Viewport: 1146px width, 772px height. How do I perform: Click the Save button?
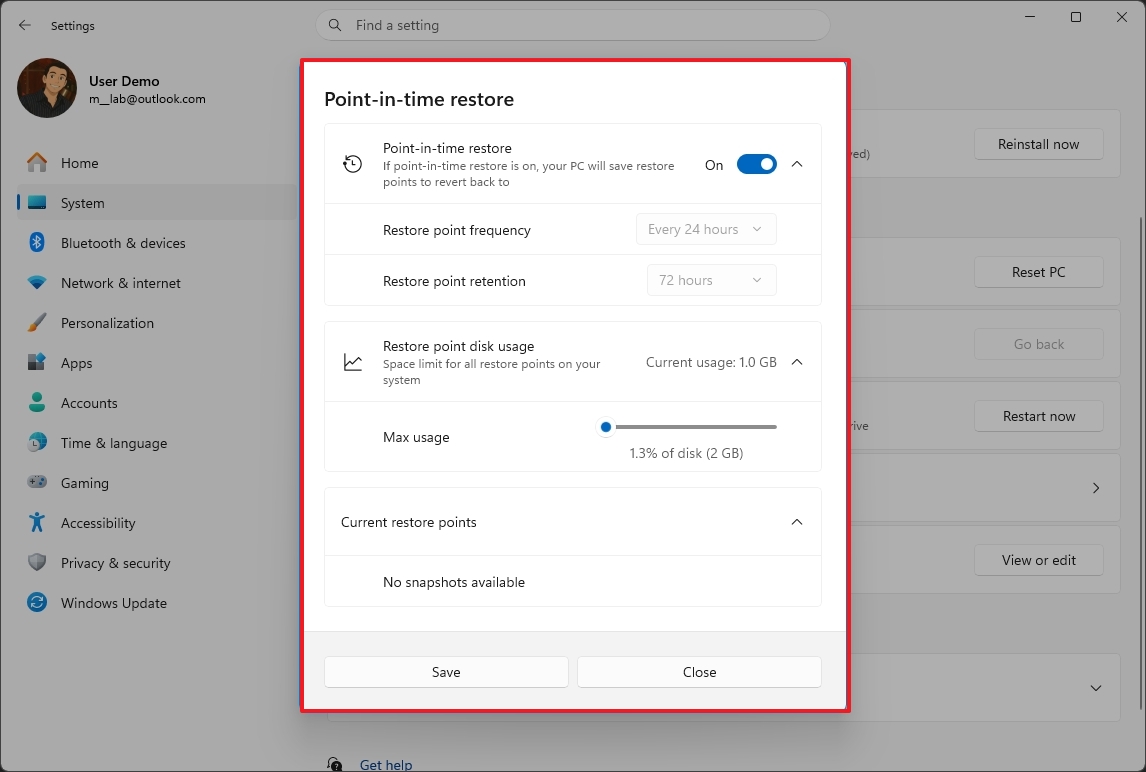pyautogui.click(x=446, y=672)
